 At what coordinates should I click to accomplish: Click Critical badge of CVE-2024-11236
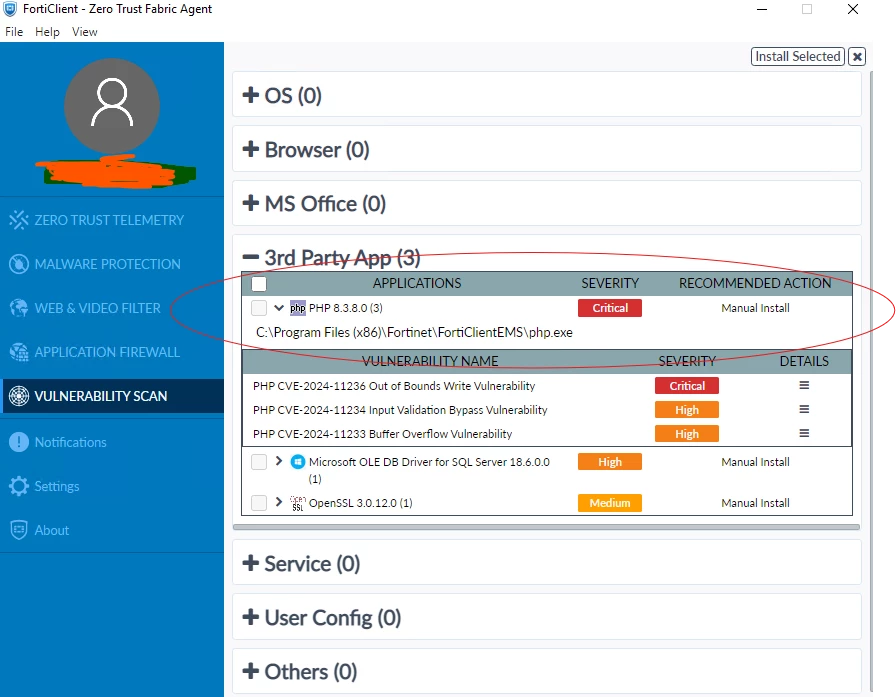click(x=687, y=386)
